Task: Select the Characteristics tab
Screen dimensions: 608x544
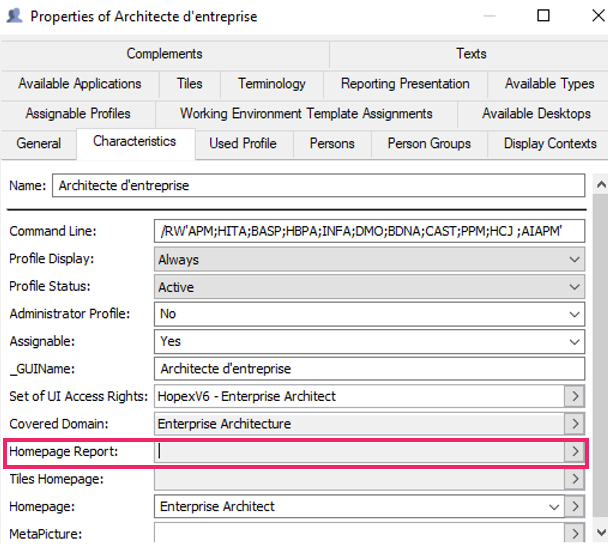Action: pyautogui.click(x=135, y=142)
